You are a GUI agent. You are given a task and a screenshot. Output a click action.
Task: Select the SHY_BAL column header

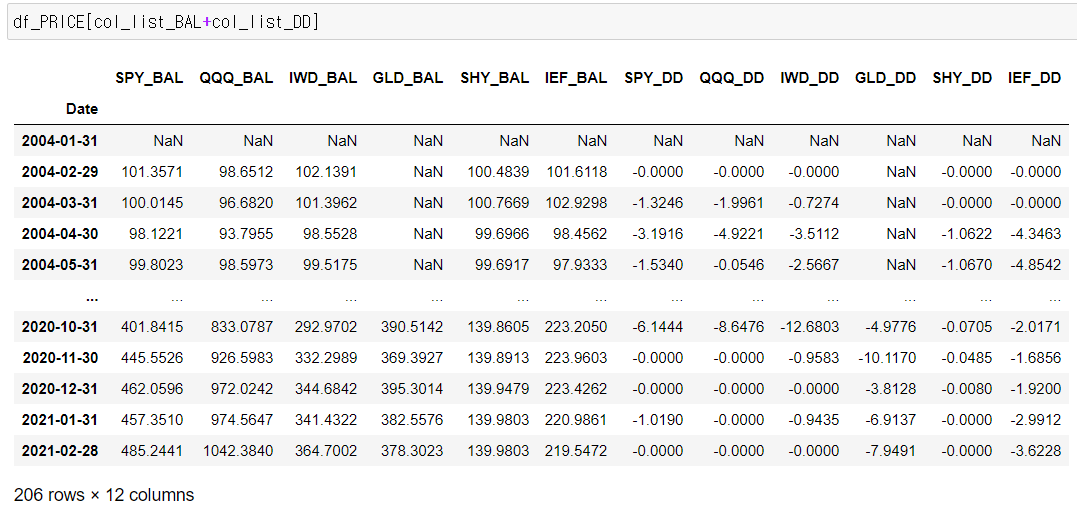(x=495, y=78)
